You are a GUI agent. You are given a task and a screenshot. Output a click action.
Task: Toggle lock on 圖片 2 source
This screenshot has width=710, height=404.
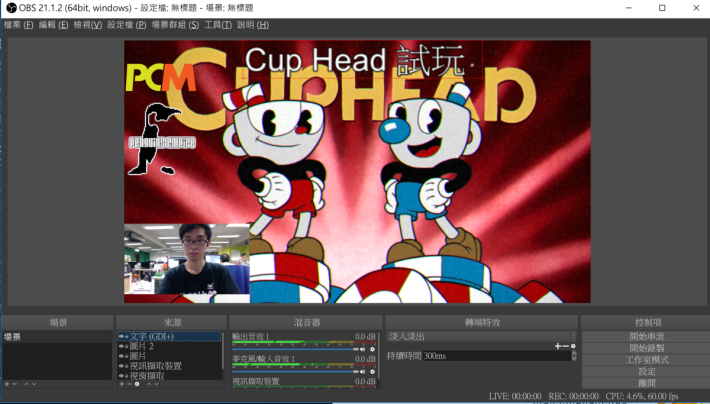pyautogui.click(x=126, y=346)
